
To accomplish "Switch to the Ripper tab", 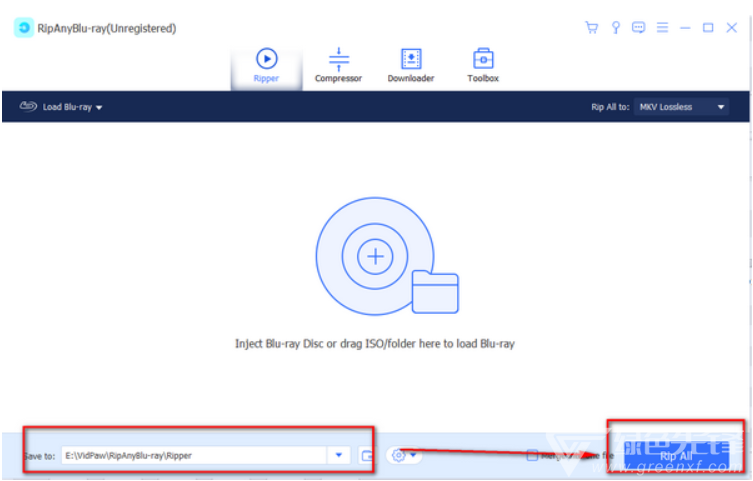I will click(267, 66).
